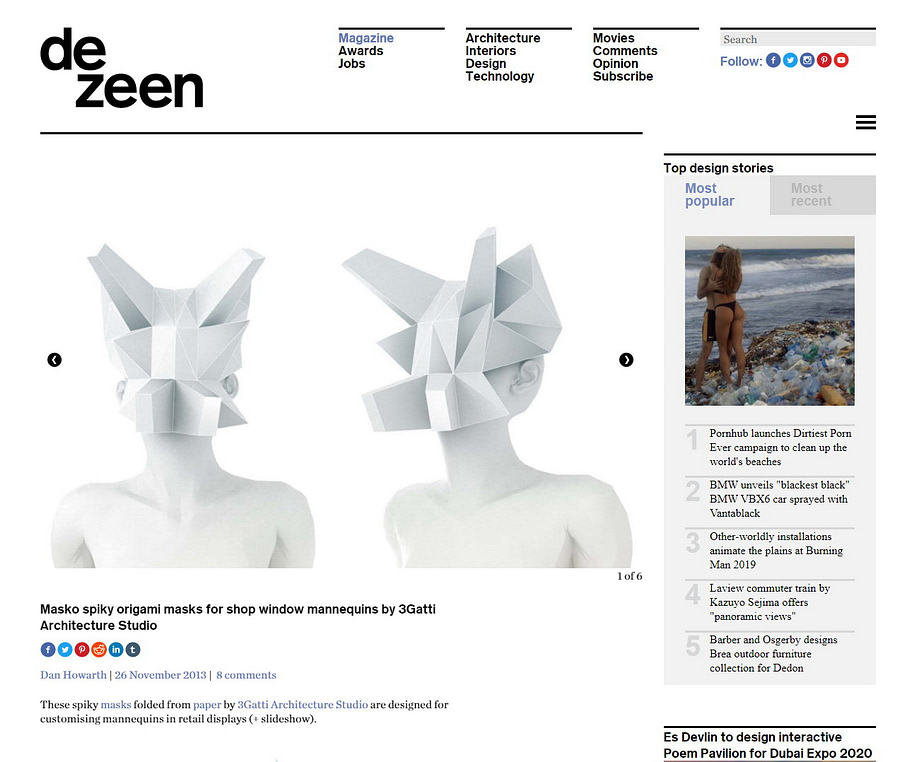Share article on Tumblr icon
The image size is (900, 762).
click(x=133, y=650)
